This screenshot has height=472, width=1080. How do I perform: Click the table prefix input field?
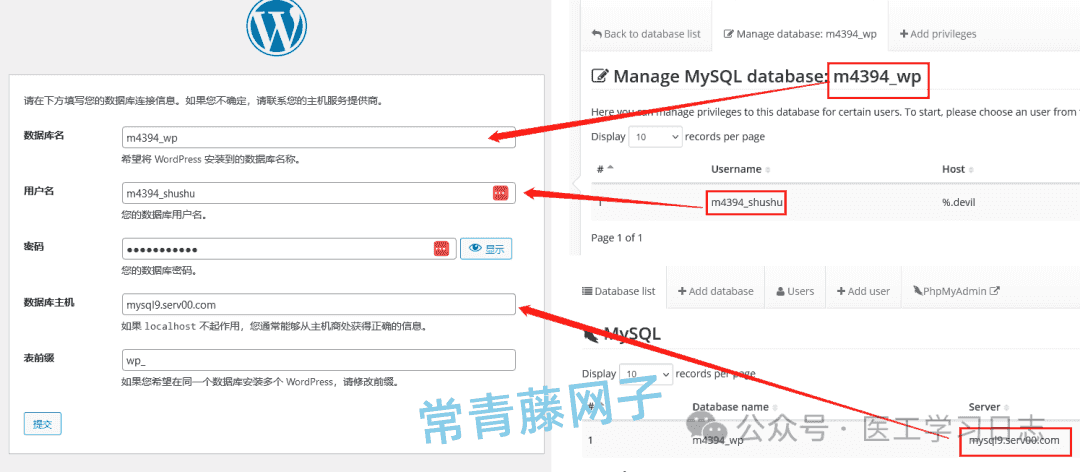coord(318,360)
